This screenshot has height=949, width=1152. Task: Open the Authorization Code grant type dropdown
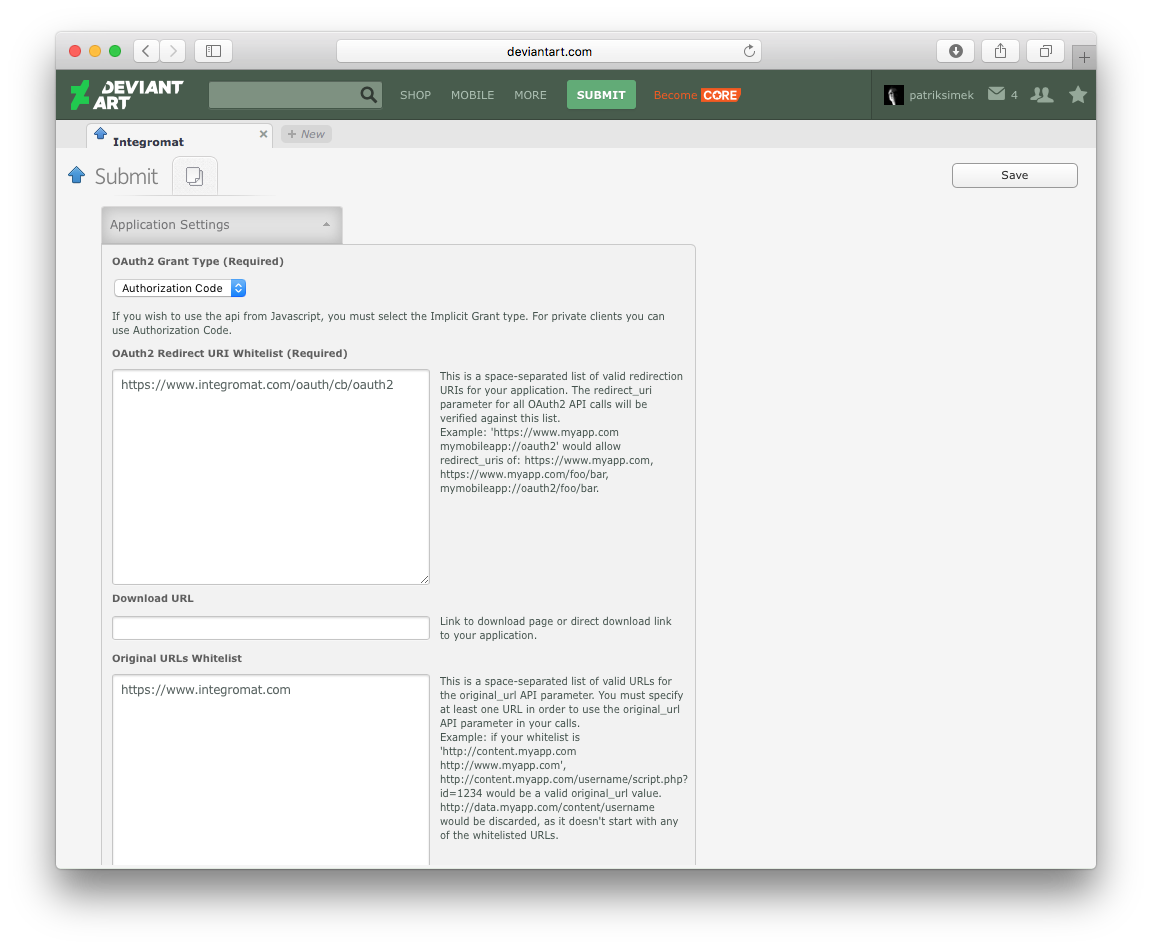179,288
